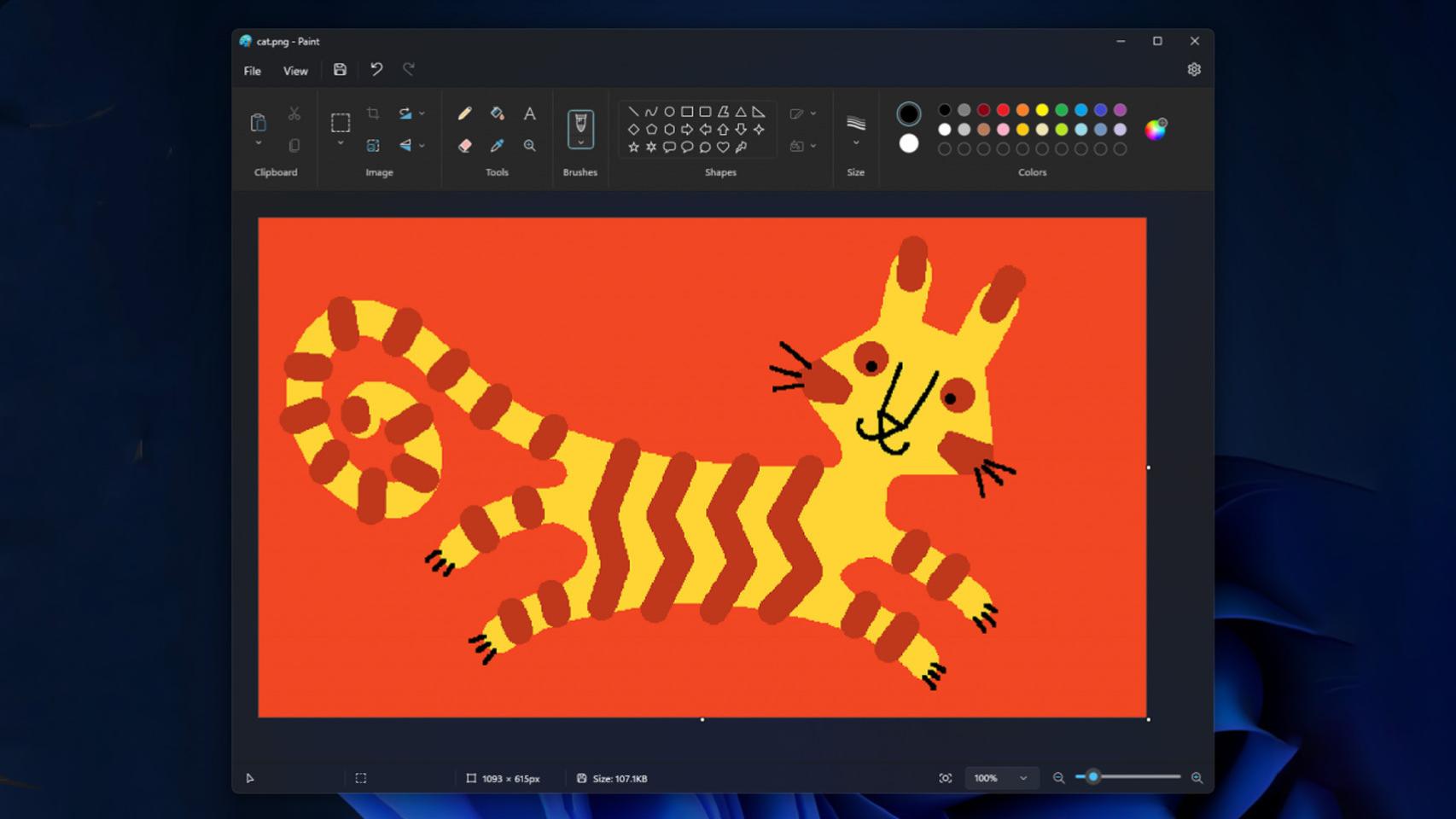Select the Triangle shape
Viewport: 1456px width, 819px height.
click(x=741, y=112)
